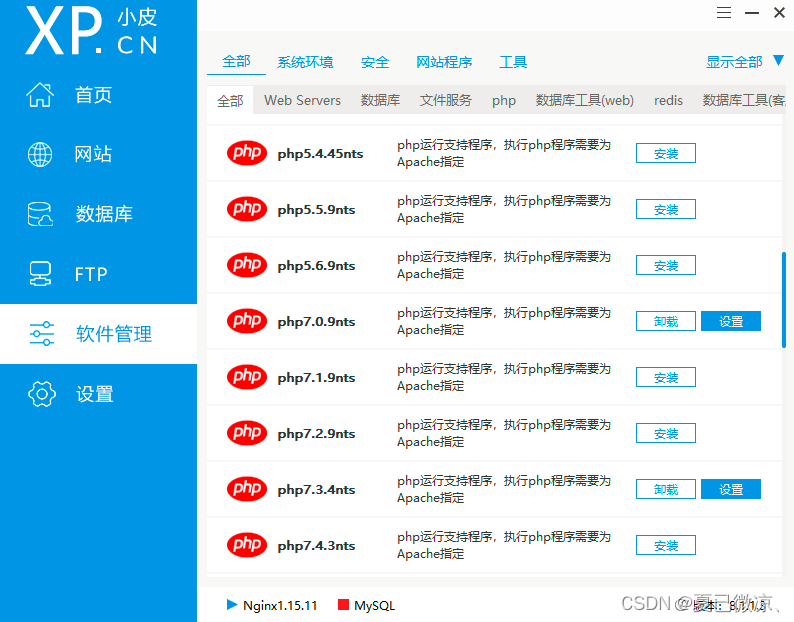Select the Web Servers sub-tab
The height and width of the screenshot is (622, 794).
(x=302, y=100)
